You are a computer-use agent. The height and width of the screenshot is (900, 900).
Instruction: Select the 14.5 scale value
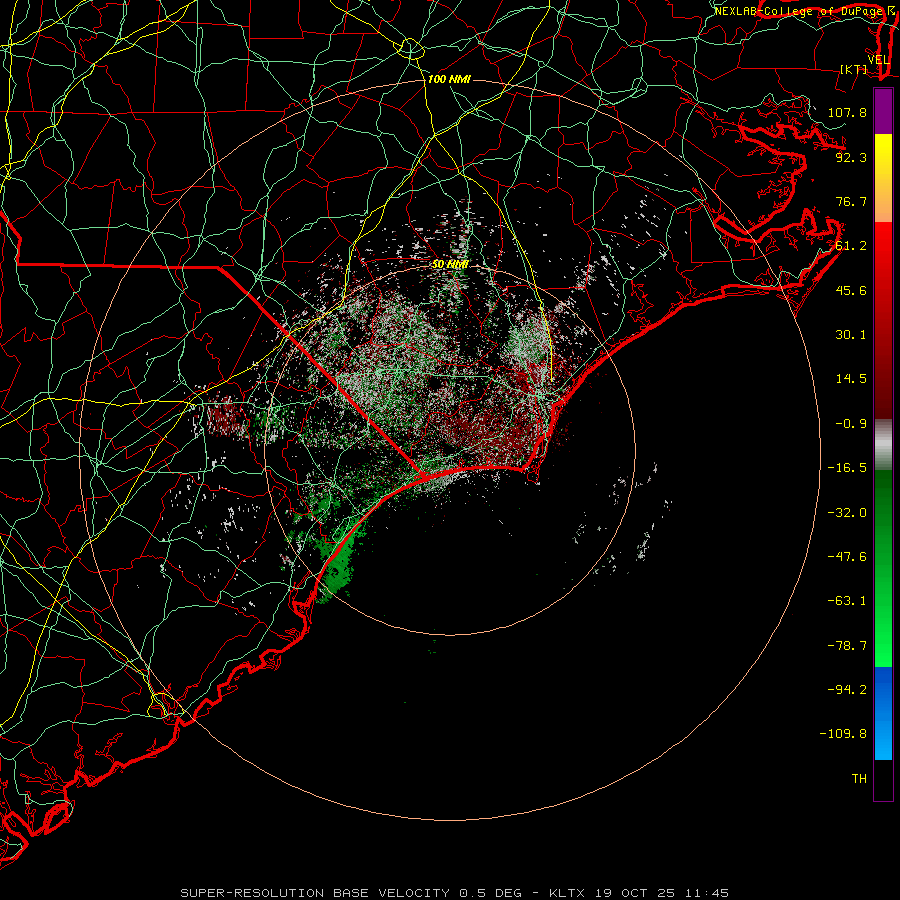851,379
